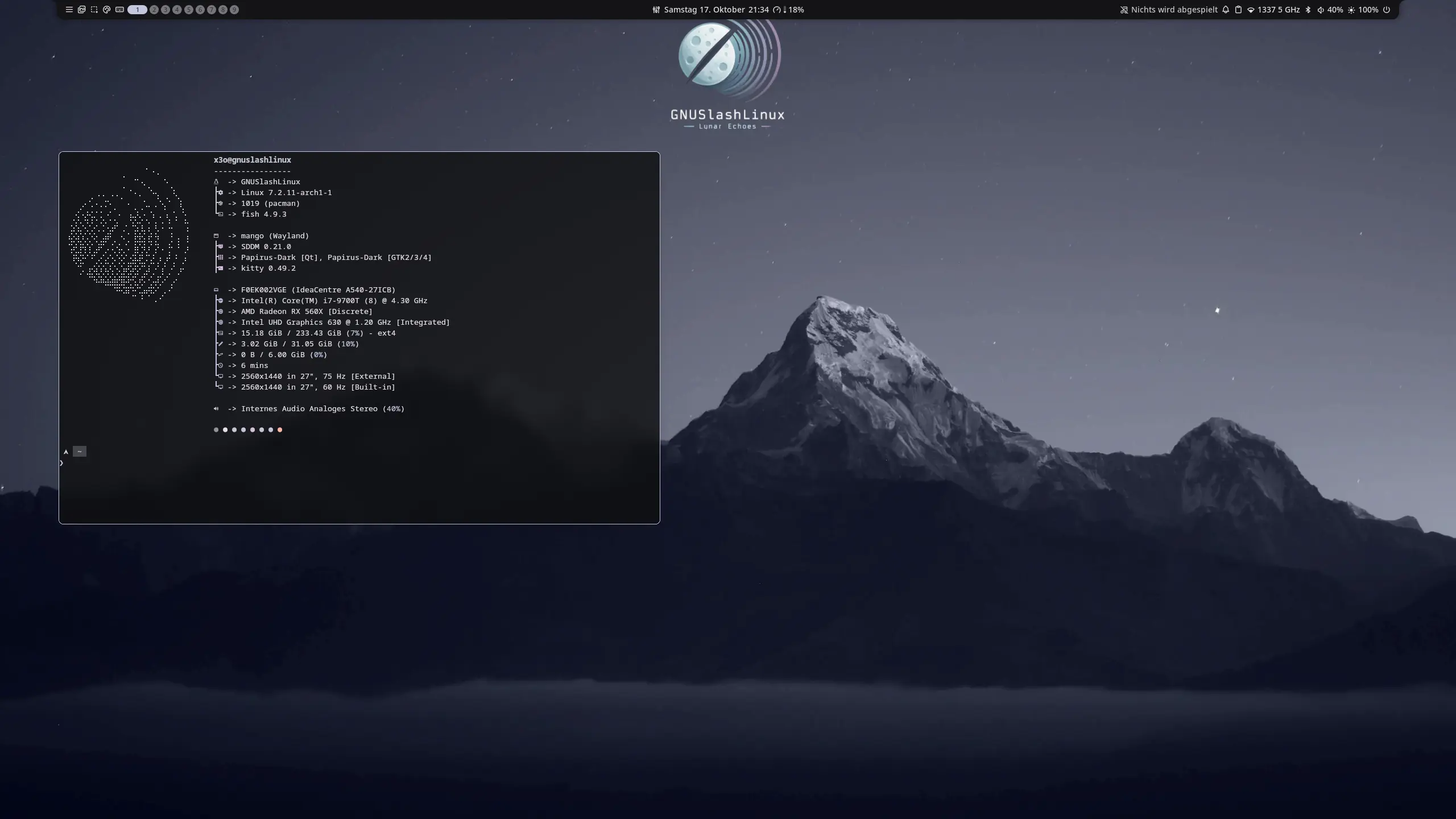
Task: Click the '6 mins' uptime line
Action: 254,366
